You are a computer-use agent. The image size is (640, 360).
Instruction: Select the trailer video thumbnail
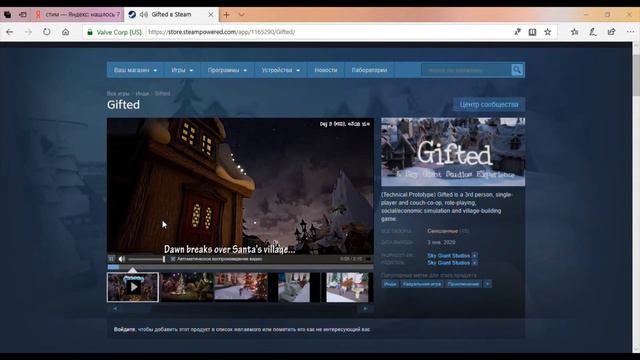(x=133, y=287)
